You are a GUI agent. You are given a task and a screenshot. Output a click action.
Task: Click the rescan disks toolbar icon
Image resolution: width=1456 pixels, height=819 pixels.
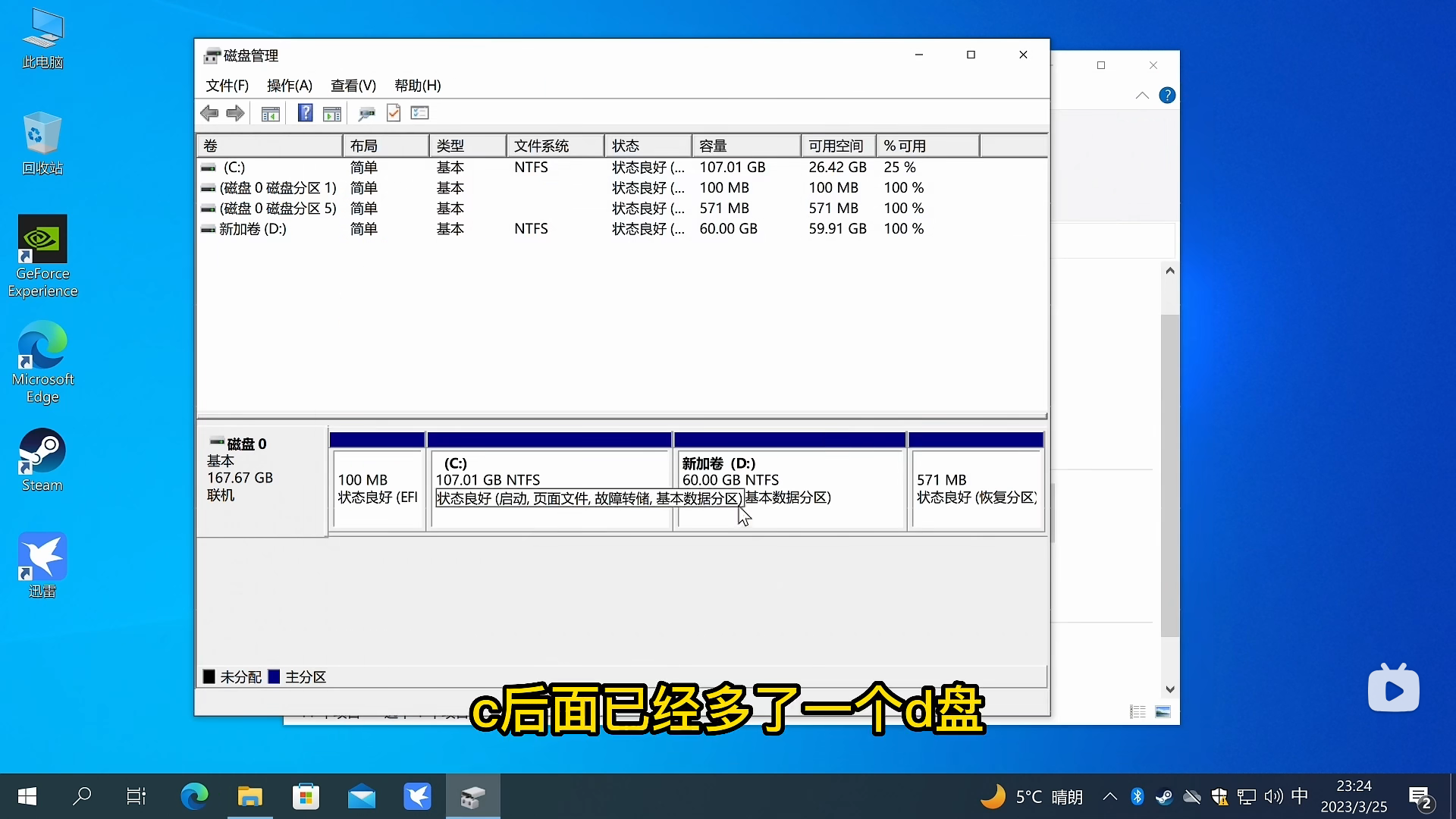pos(366,114)
